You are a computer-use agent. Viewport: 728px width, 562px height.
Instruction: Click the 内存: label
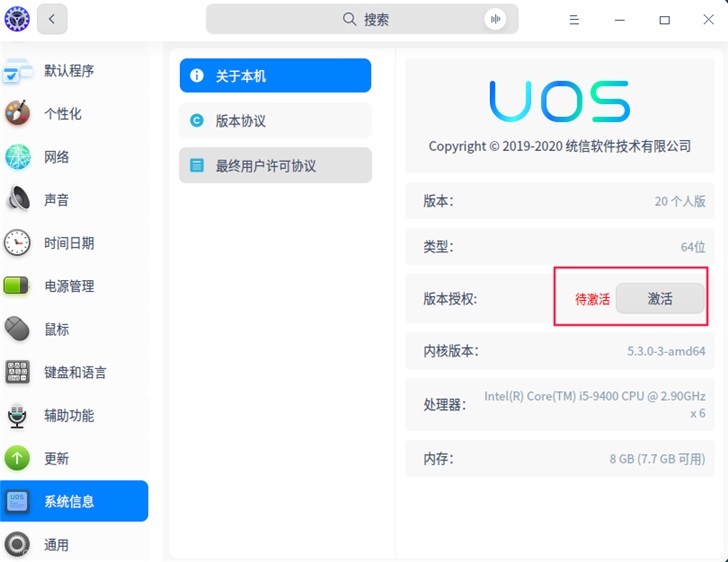[x=438, y=459]
